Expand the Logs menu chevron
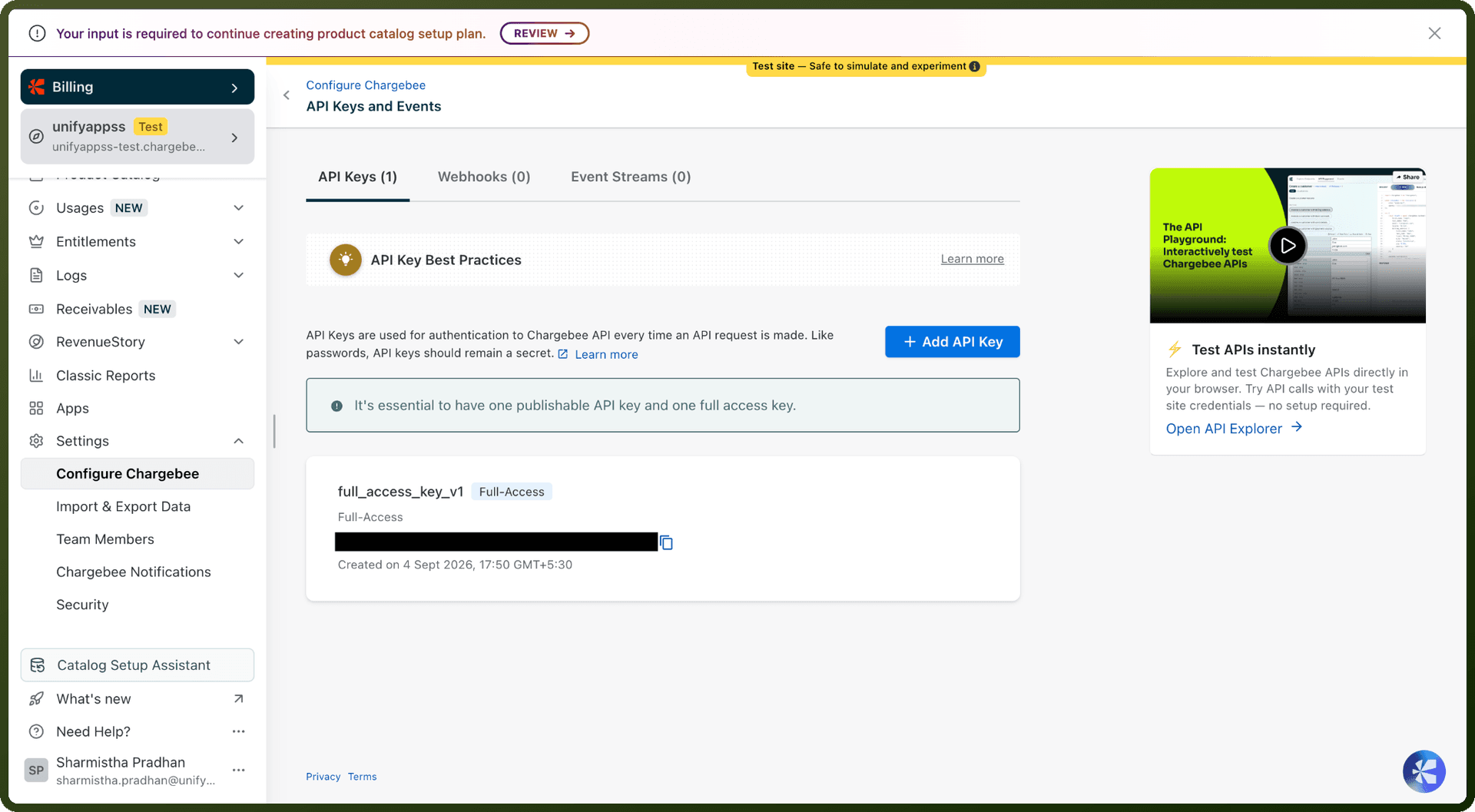The width and height of the screenshot is (1475, 812). coord(239,275)
